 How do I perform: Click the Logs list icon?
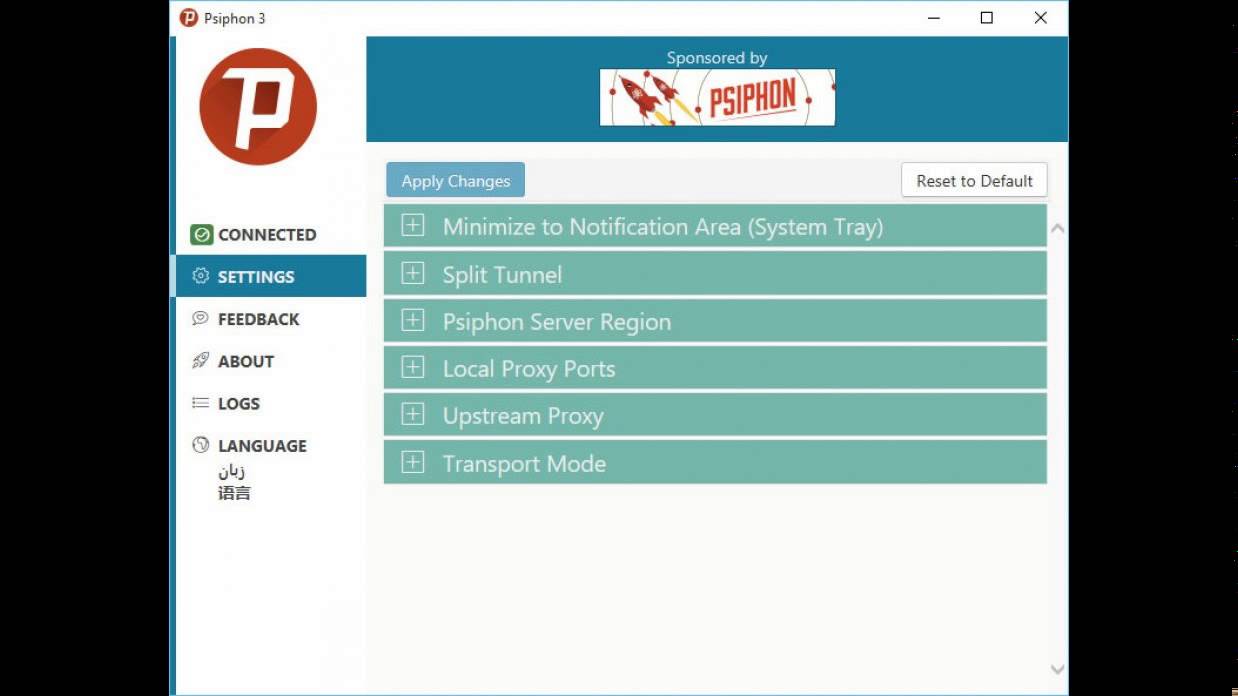click(200, 403)
